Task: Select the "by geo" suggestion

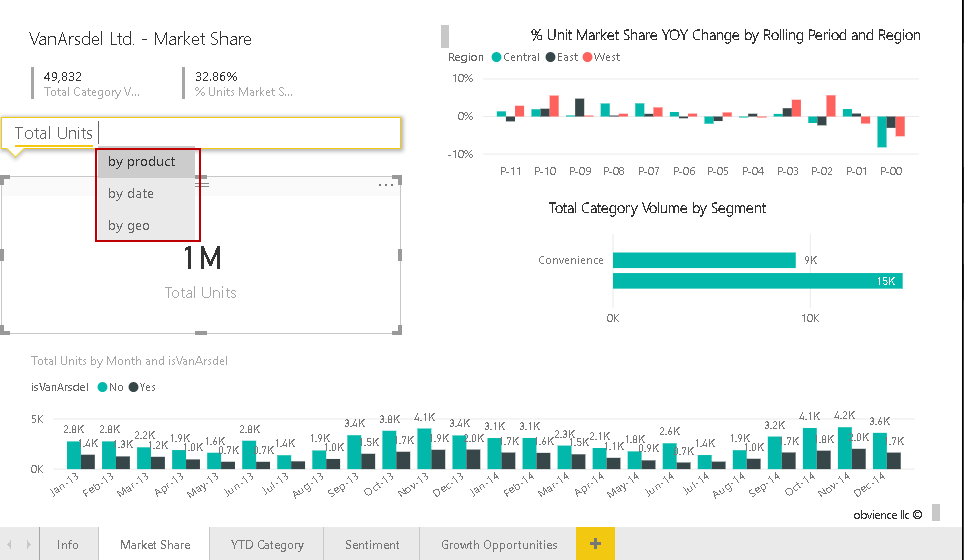Action: 129,226
